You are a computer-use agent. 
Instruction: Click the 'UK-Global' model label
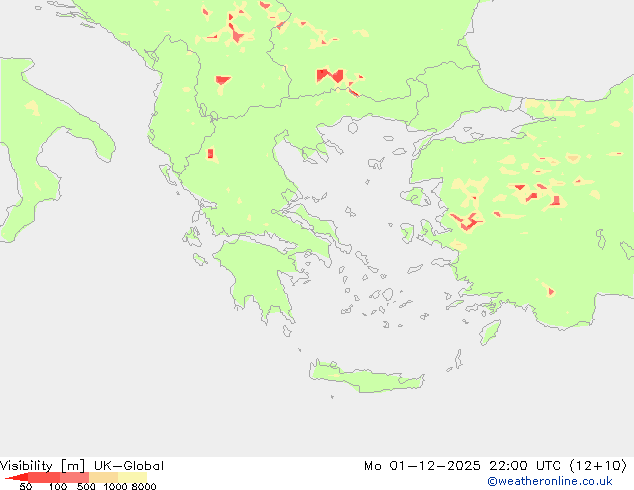pyautogui.click(x=129, y=466)
